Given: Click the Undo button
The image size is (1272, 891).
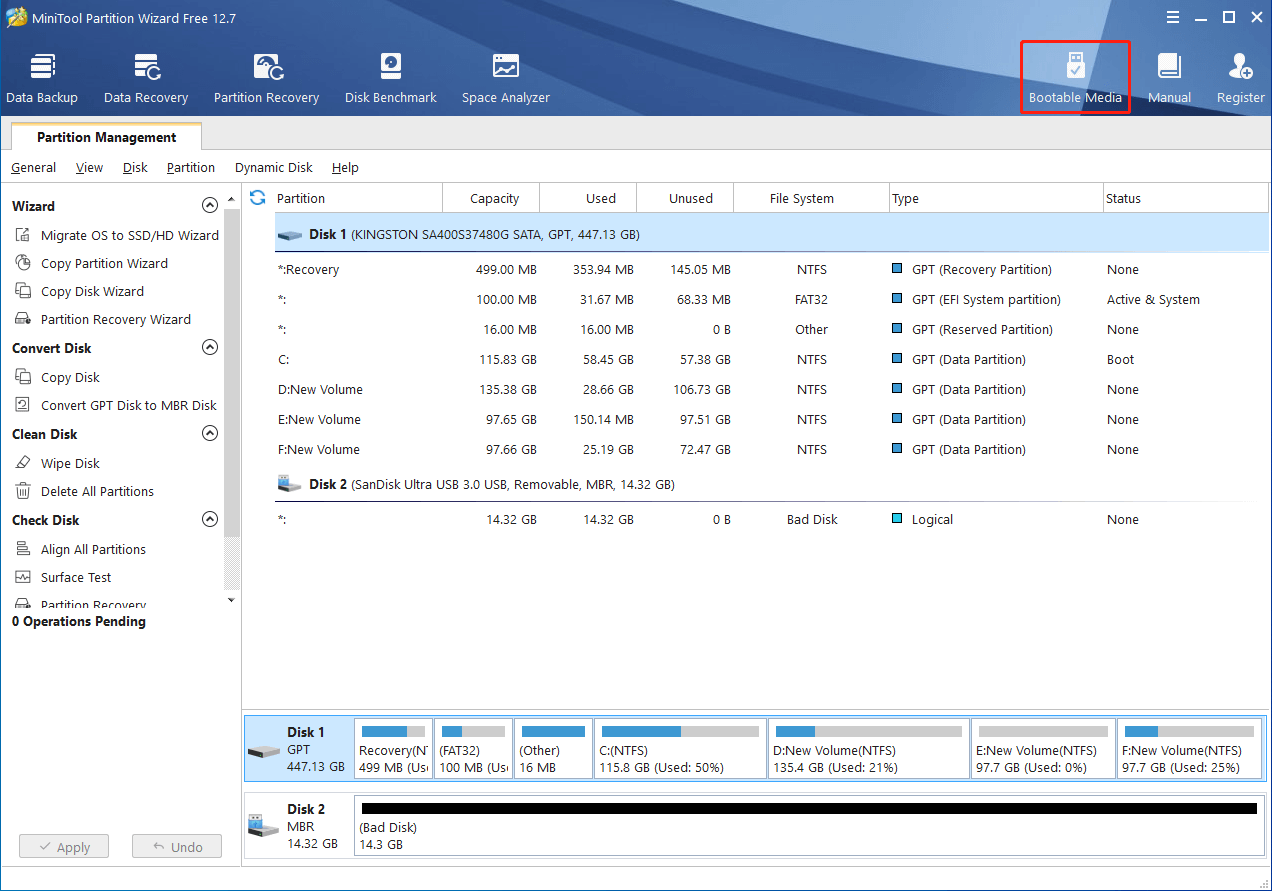Looking at the screenshot, I should [x=177, y=847].
